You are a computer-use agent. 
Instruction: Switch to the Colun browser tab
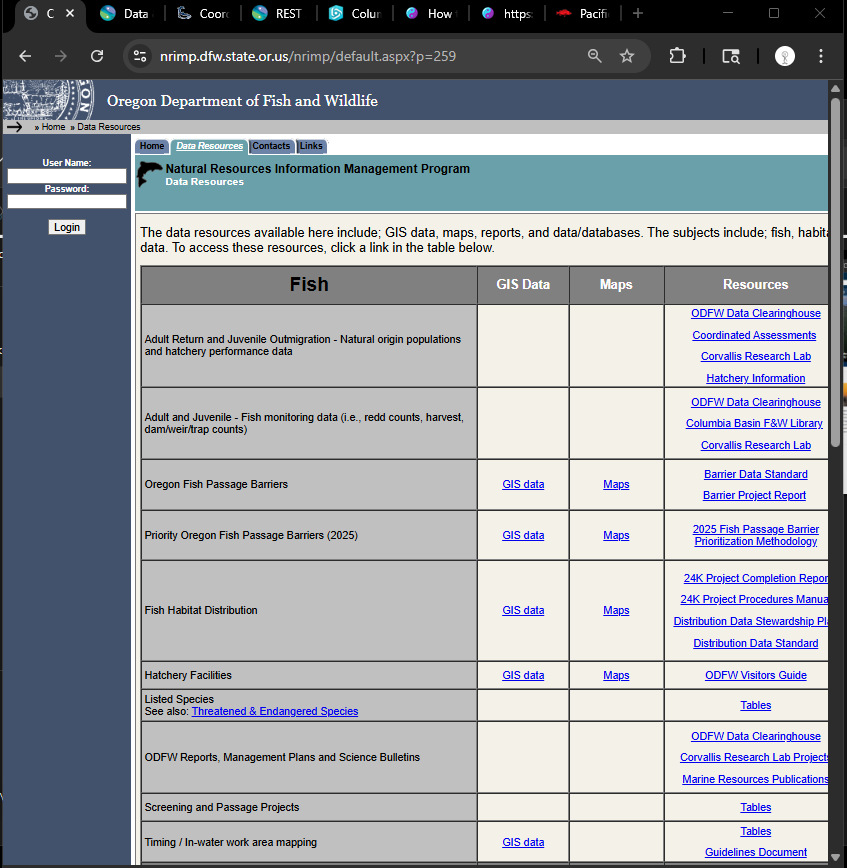(x=354, y=13)
